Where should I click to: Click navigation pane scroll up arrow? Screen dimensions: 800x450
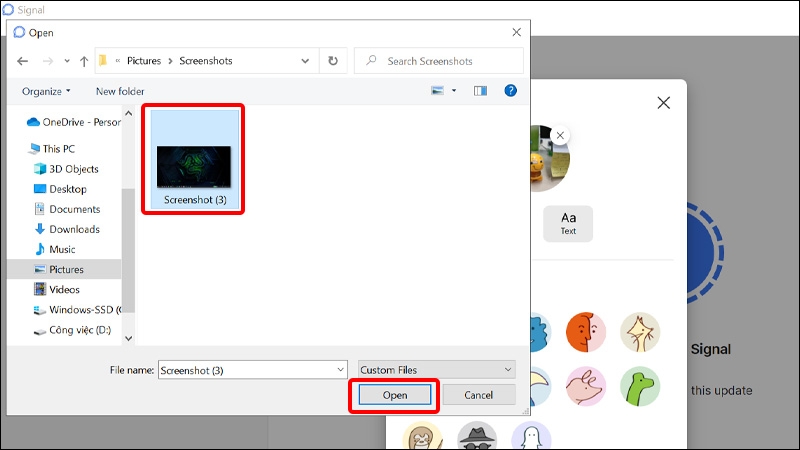click(x=129, y=113)
